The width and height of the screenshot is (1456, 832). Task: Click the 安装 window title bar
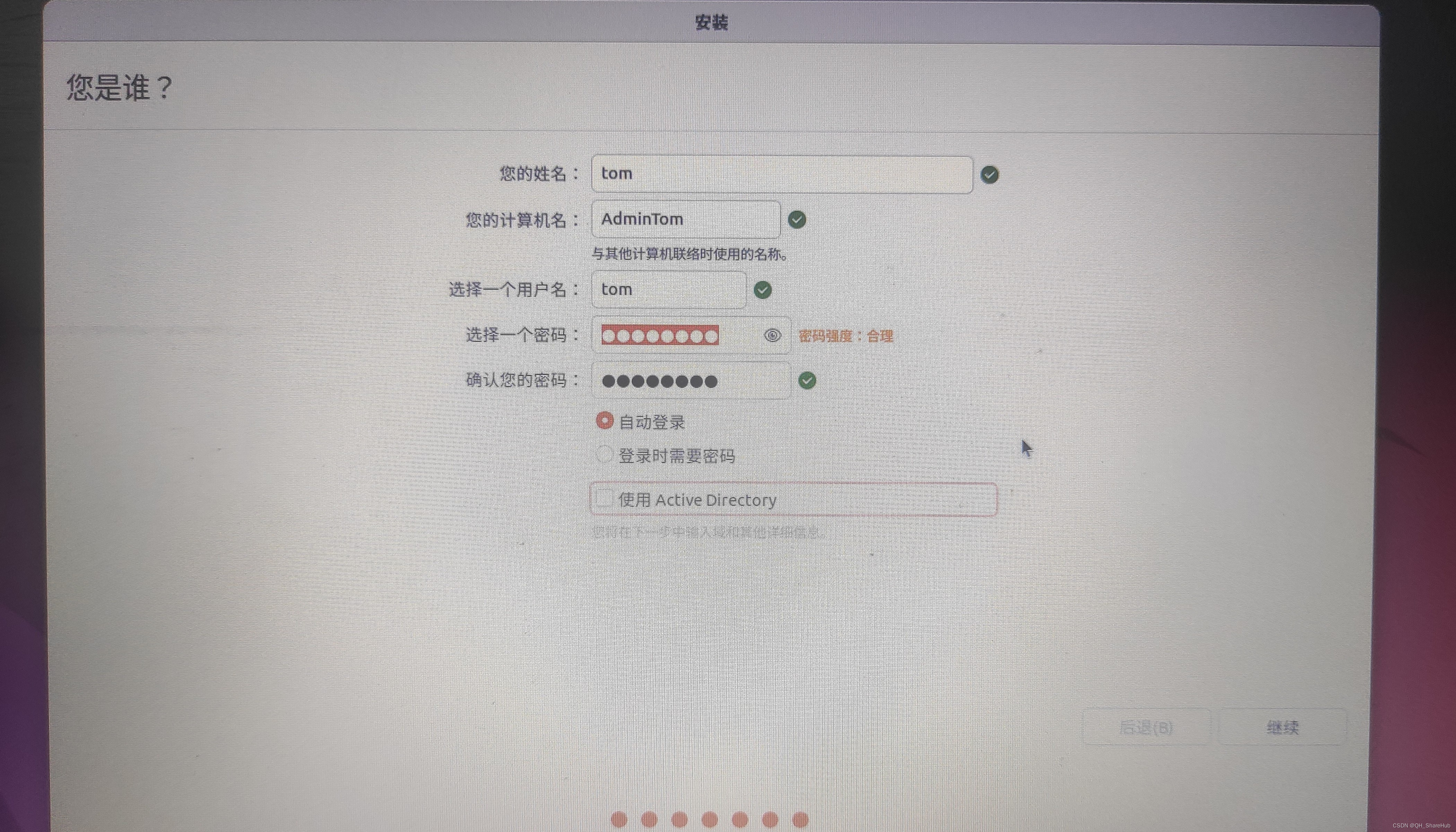click(x=711, y=23)
